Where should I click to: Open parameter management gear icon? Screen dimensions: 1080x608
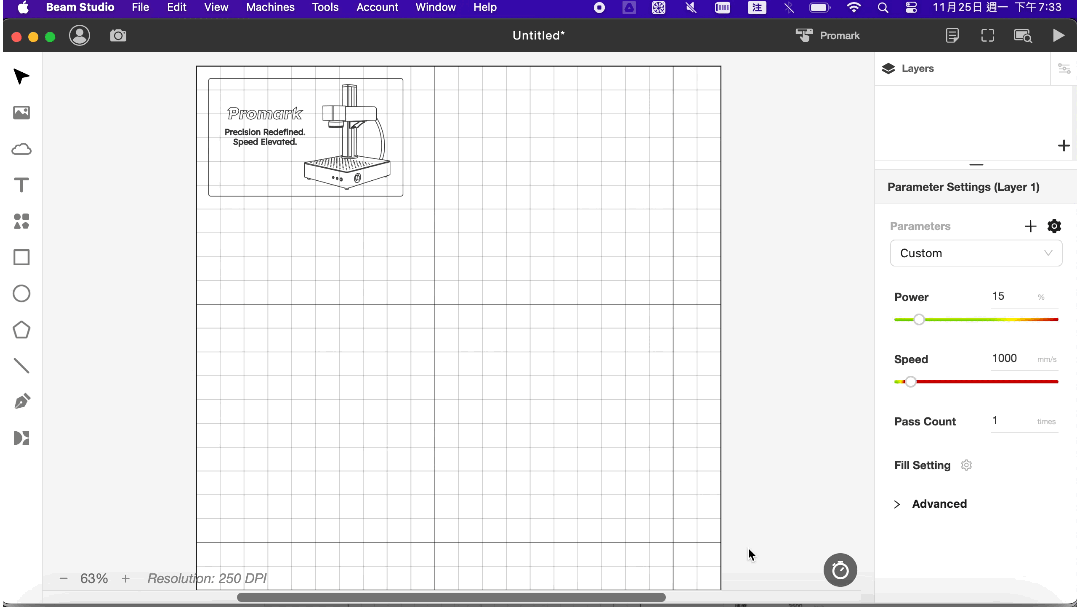click(x=1054, y=226)
